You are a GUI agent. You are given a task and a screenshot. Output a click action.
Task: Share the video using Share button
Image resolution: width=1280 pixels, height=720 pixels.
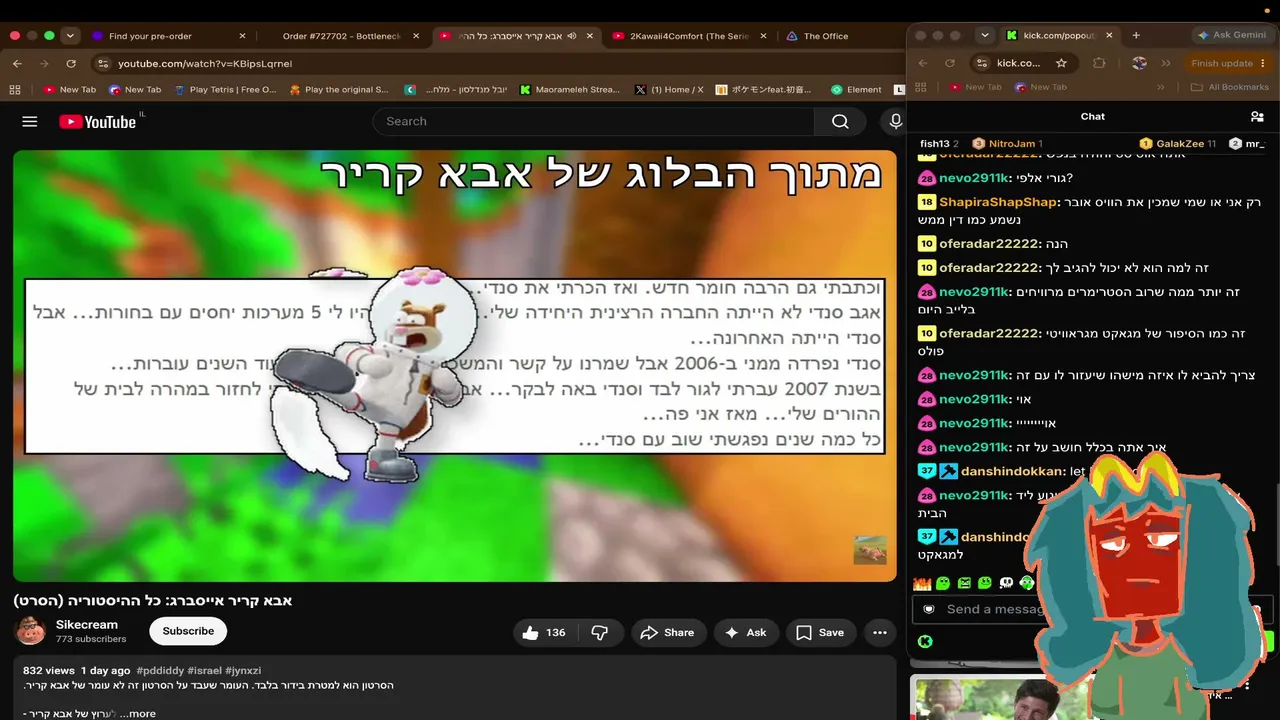click(667, 632)
